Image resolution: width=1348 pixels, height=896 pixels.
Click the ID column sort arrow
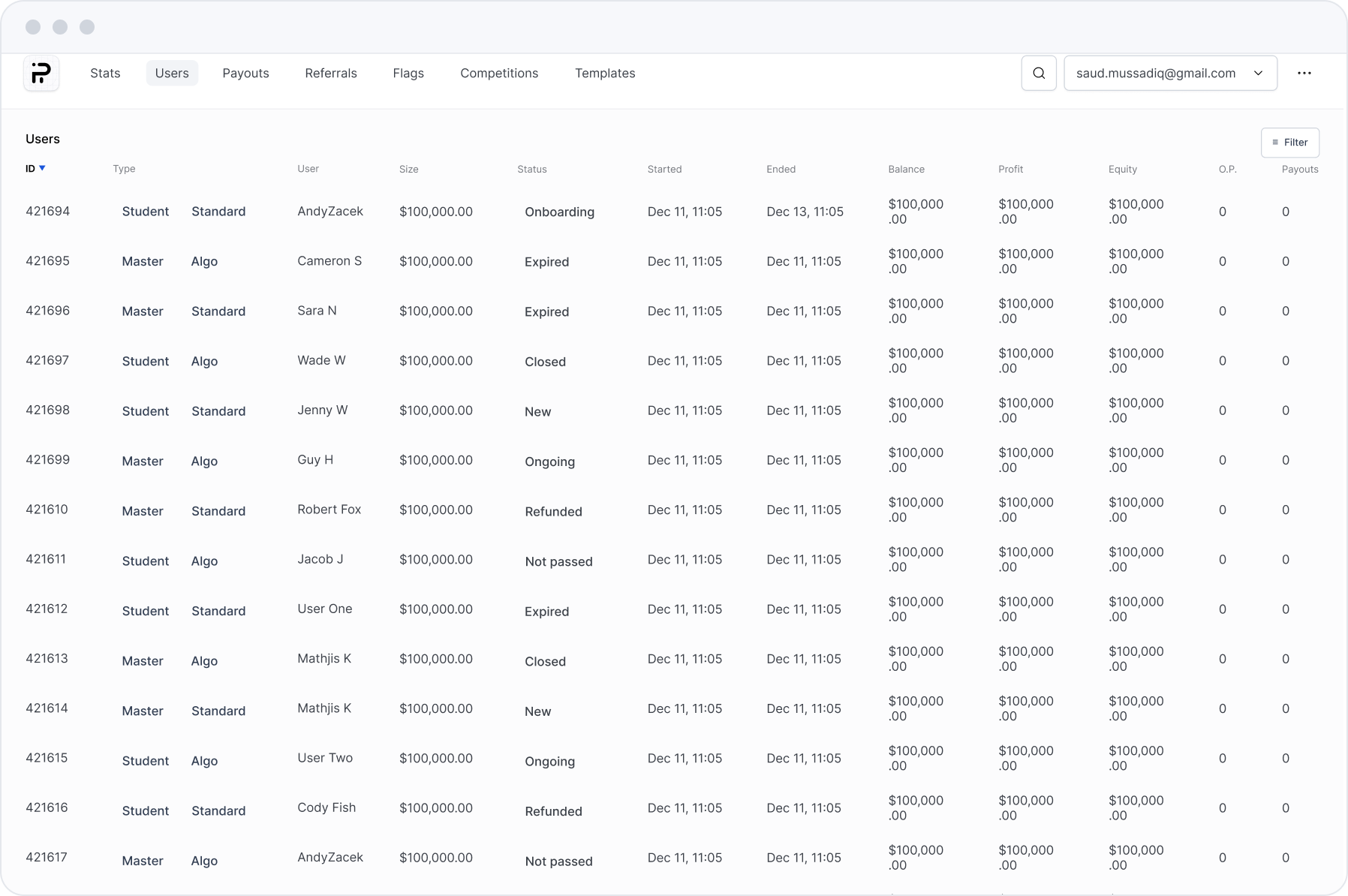(42, 168)
